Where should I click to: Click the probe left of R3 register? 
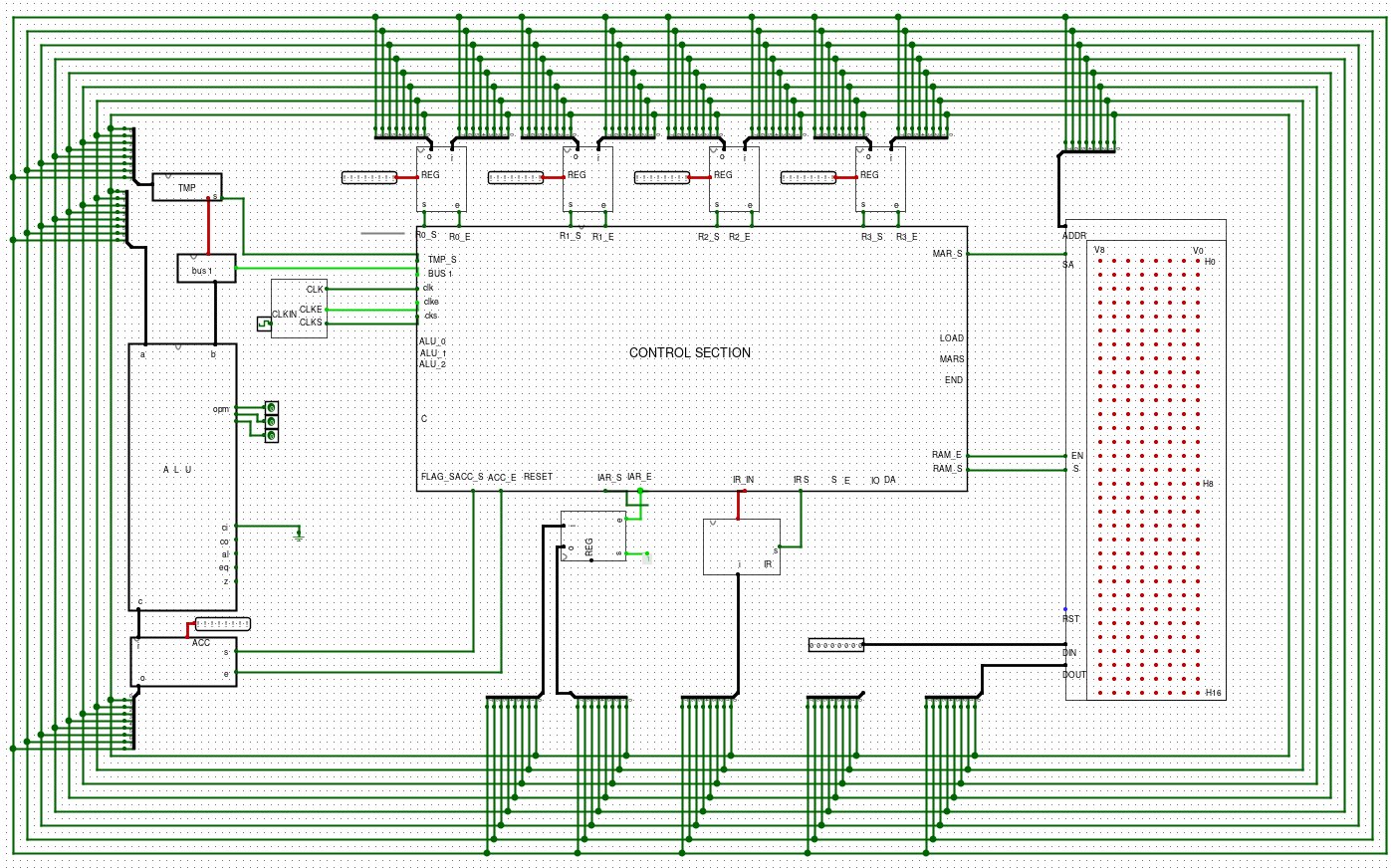pyautogui.click(x=809, y=178)
